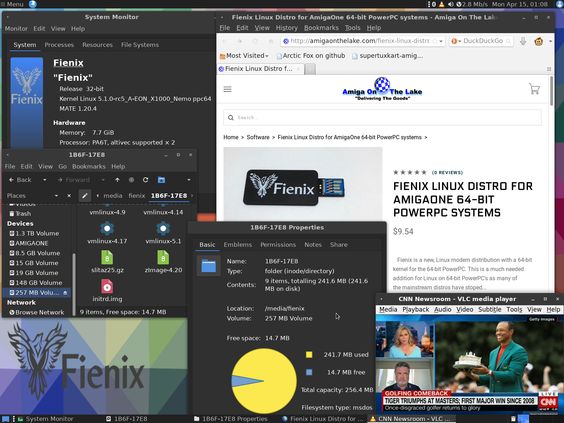Open the Emblems tab in Properties dialog
564x423 pixels.
[238, 245]
